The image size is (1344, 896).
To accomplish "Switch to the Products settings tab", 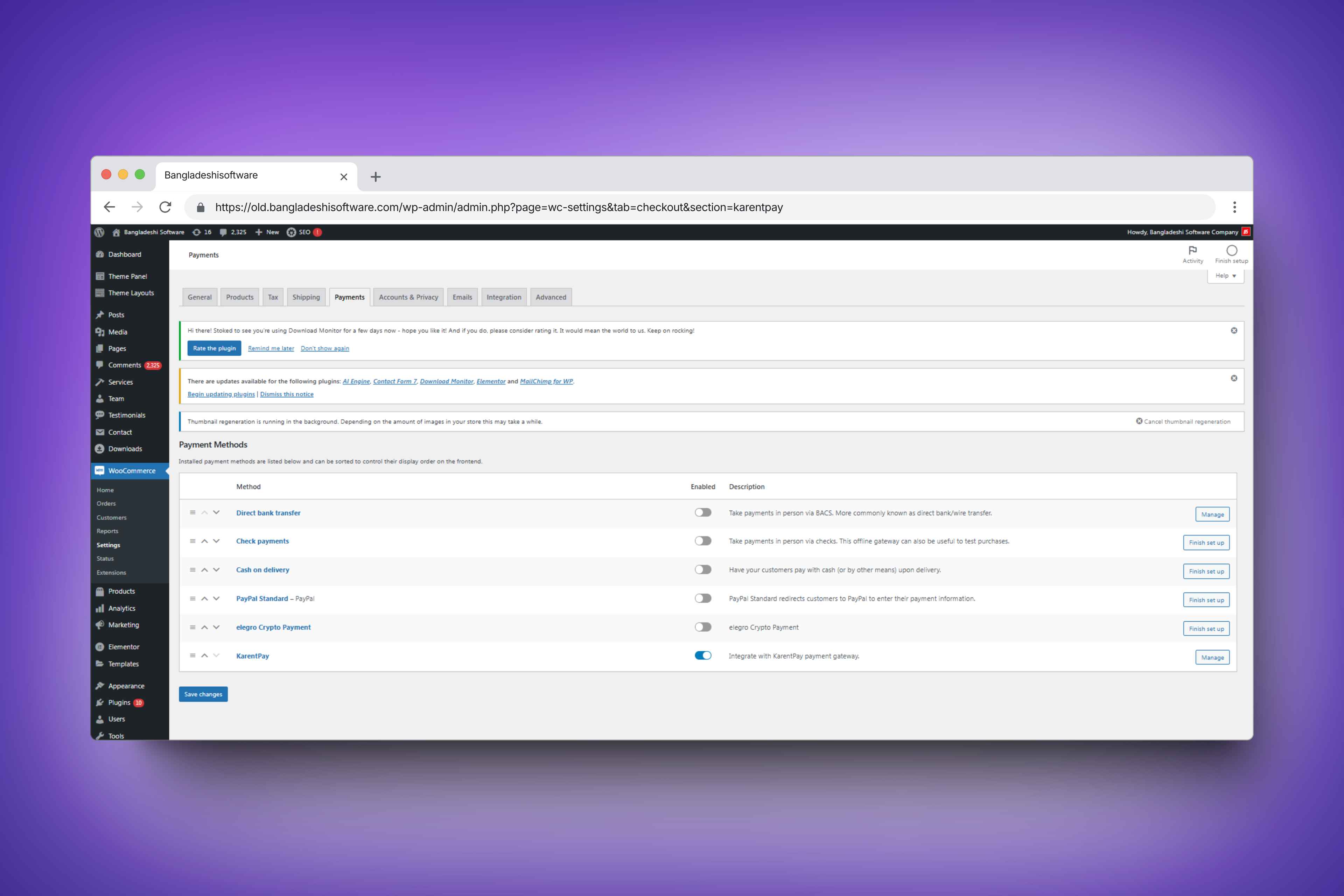I will (239, 297).
